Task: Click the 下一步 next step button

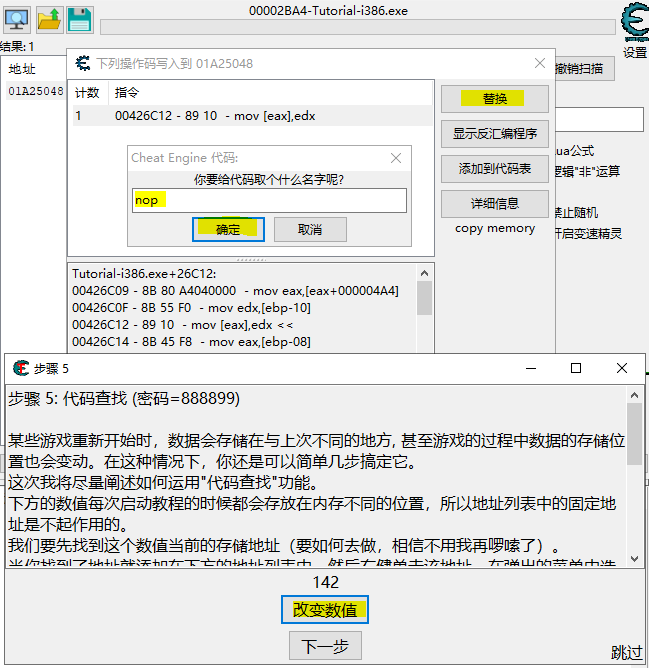Action: 325,646
